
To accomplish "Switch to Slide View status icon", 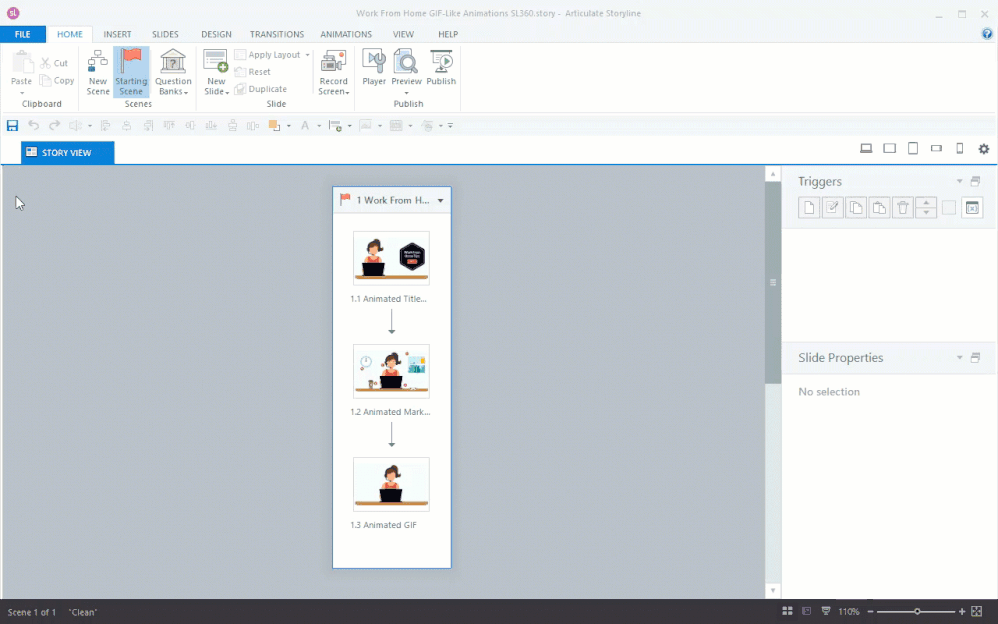I will pyautogui.click(x=806, y=611).
